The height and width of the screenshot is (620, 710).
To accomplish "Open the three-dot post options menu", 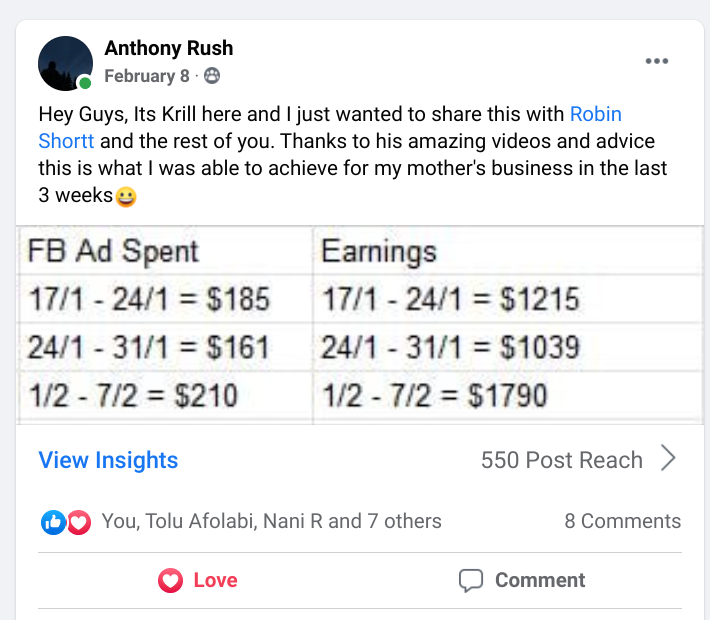I will [x=656, y=61].
